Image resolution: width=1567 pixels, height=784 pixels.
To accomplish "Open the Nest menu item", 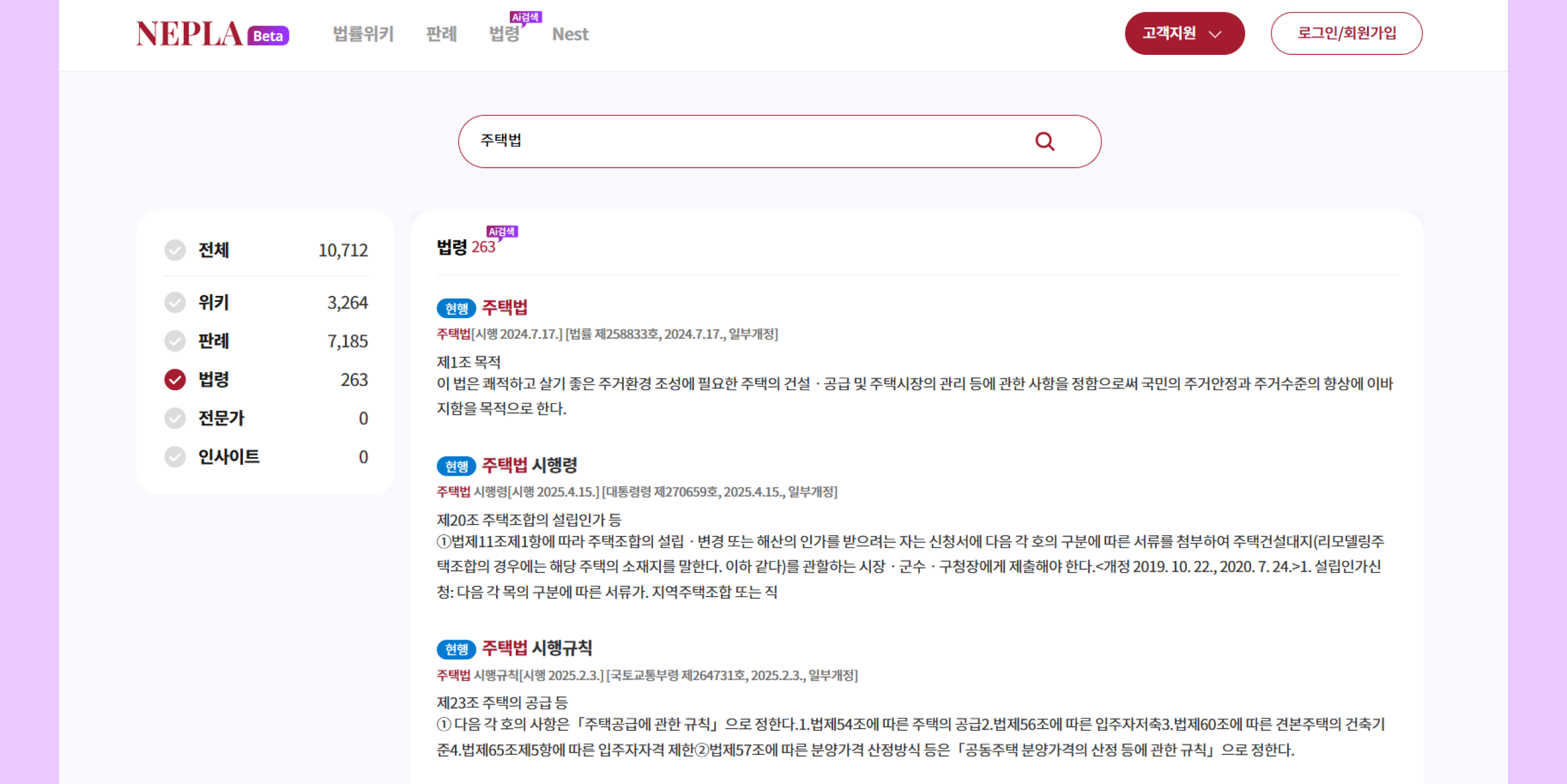I will click(570, 34).
